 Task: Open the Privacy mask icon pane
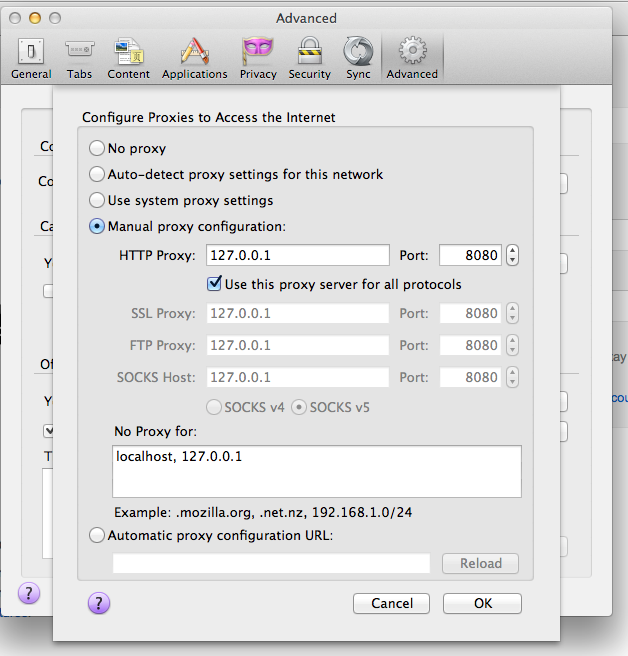pos(258,58)
